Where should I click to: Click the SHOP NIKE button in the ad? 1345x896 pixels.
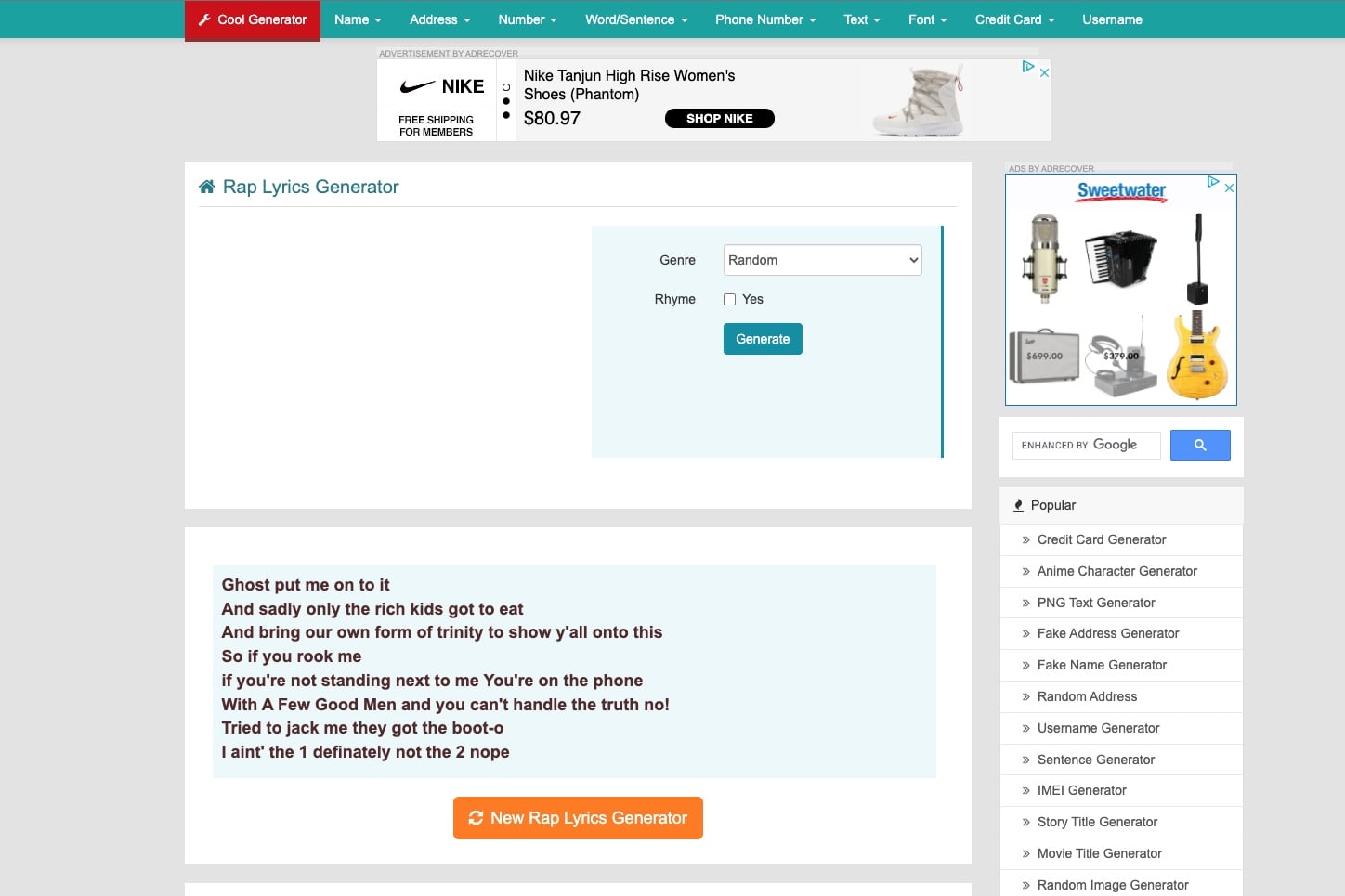[x=719, y=118]
